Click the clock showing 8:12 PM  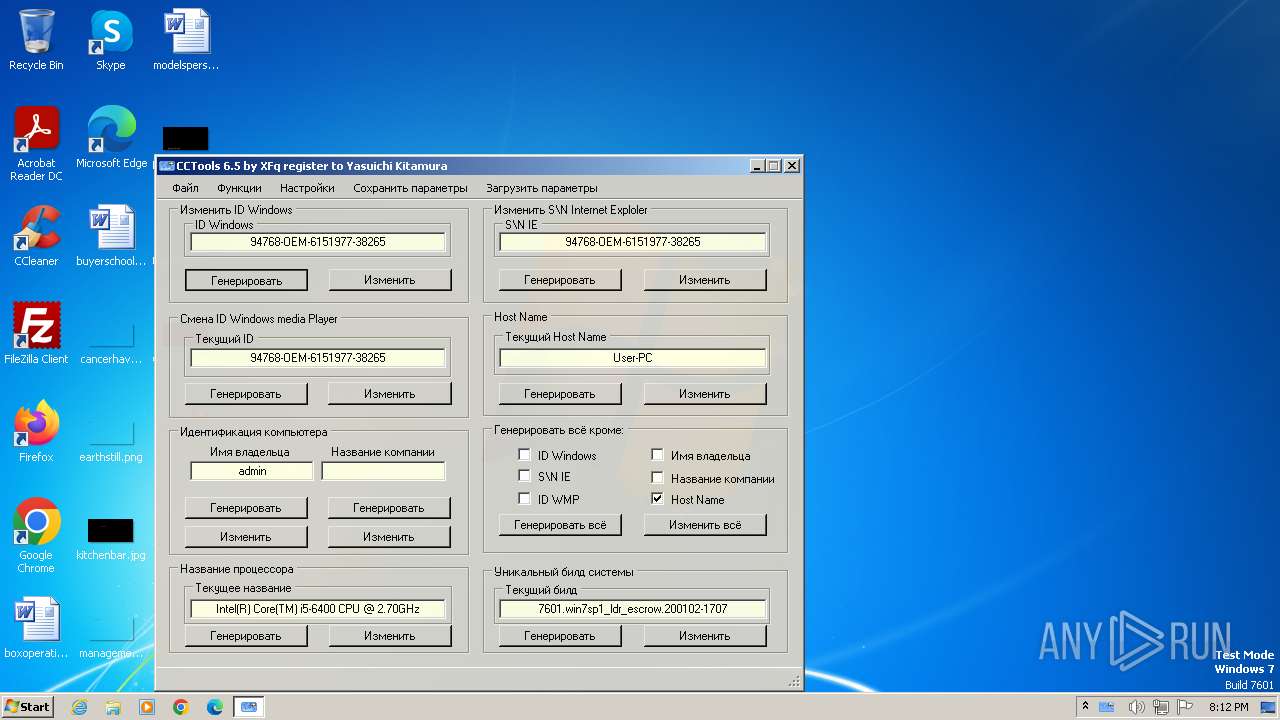pos(1228,707)
